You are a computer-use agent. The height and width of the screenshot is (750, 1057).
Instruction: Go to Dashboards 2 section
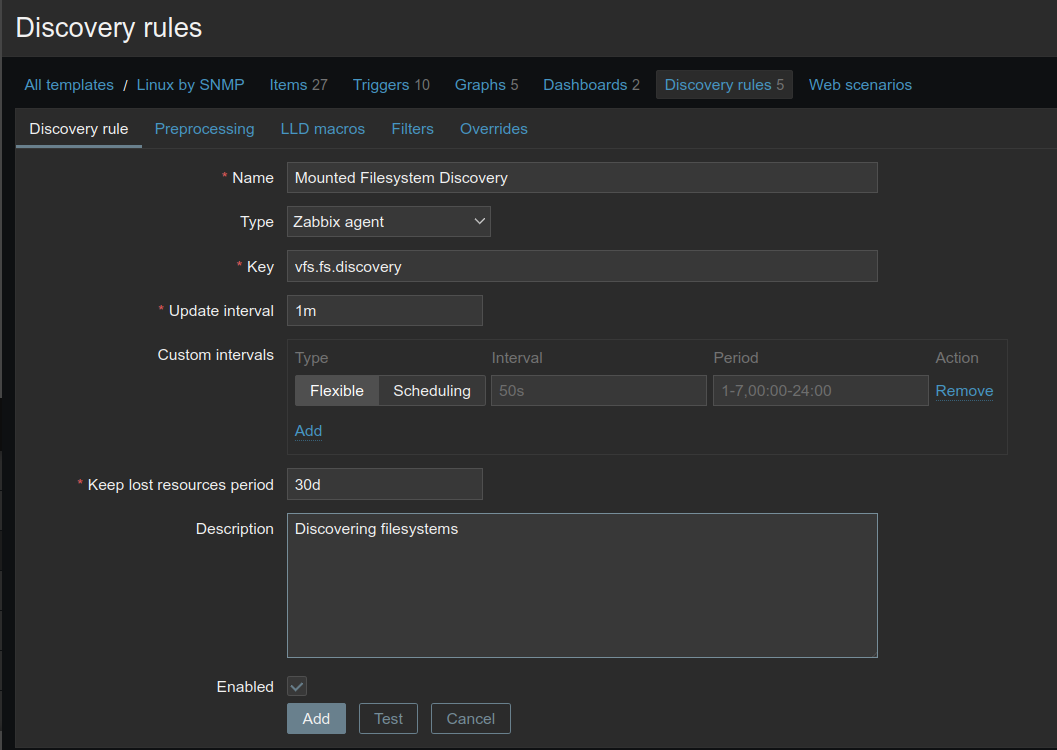tap(591, 85)
